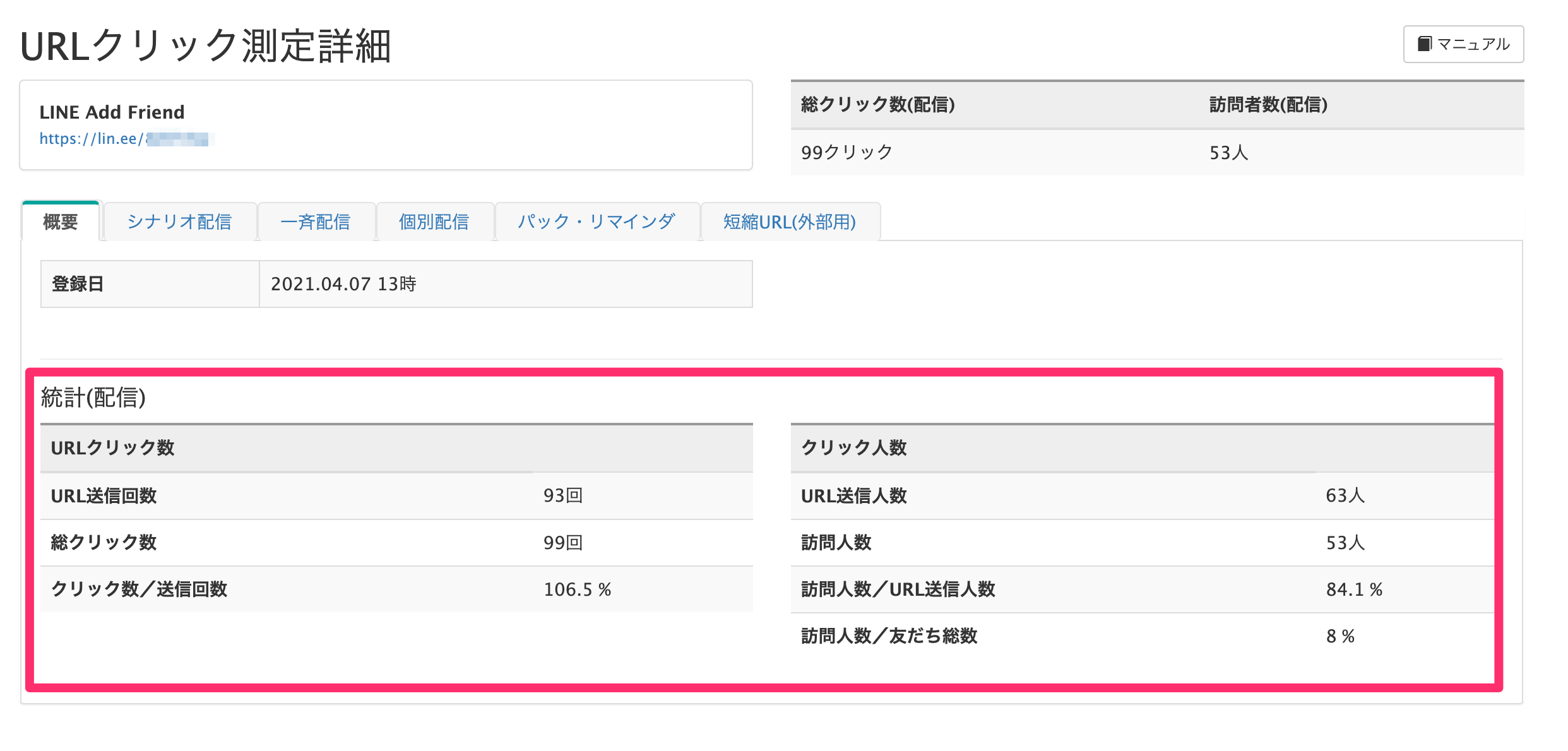Select the 概要 tab
This screenshot has height=751, width=1568.
pos(61,222)
